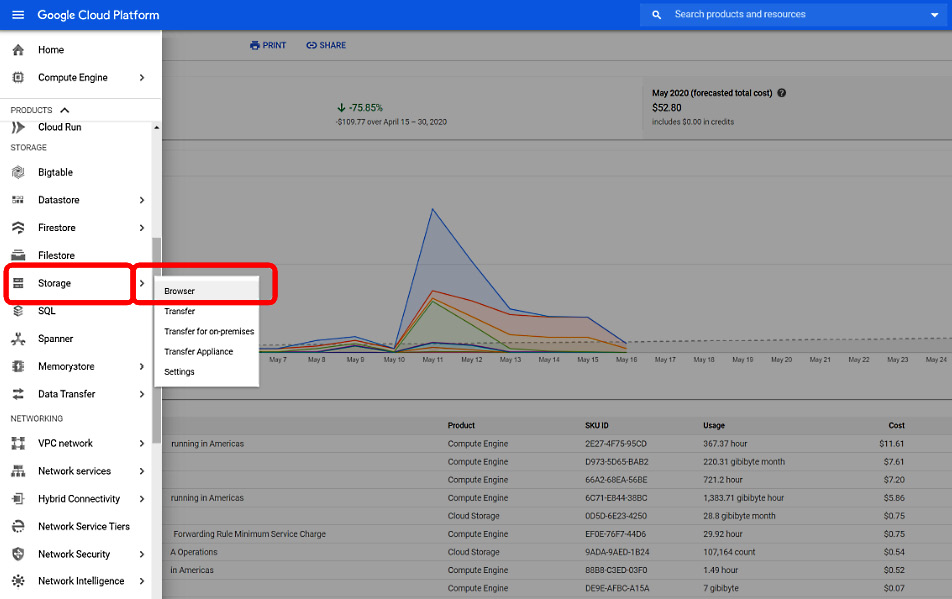Choose Transfer for on-premises option

(x=207, y=331)
